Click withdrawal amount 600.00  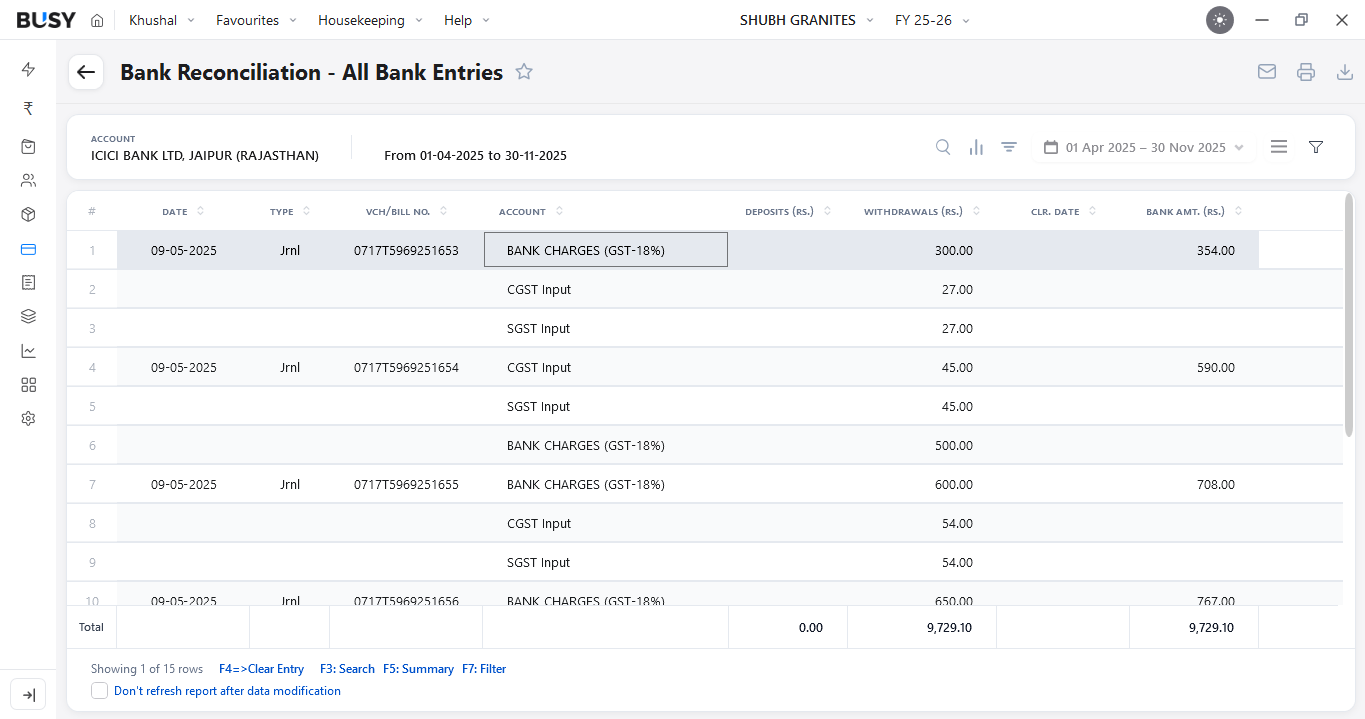[x=954, y=485]
